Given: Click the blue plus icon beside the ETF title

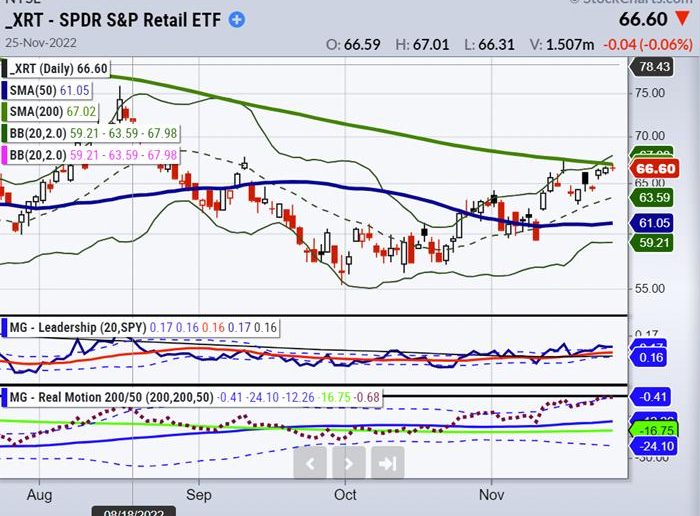Looking at the screenshot, I should [x=237, y=20].
